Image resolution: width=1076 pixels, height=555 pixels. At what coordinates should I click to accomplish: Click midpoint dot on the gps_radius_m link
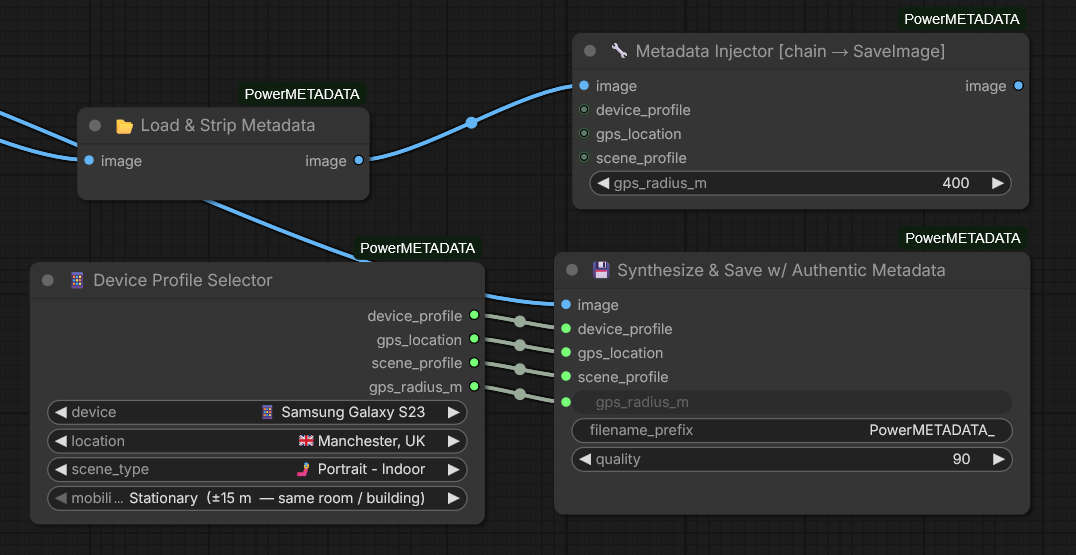(x=520, y=394)
